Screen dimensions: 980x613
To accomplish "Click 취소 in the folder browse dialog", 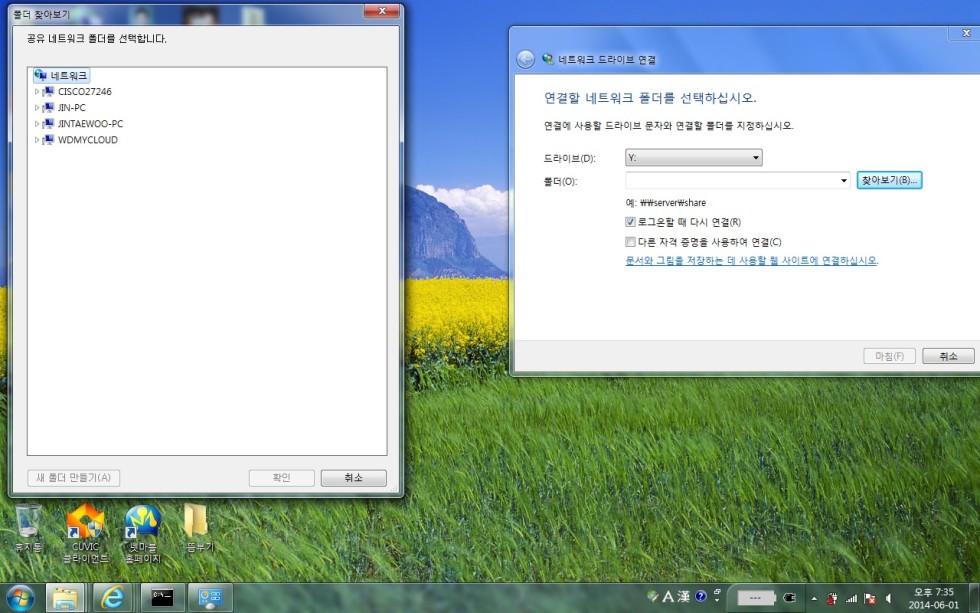I will pyautogui.click(x=353, y=478).
